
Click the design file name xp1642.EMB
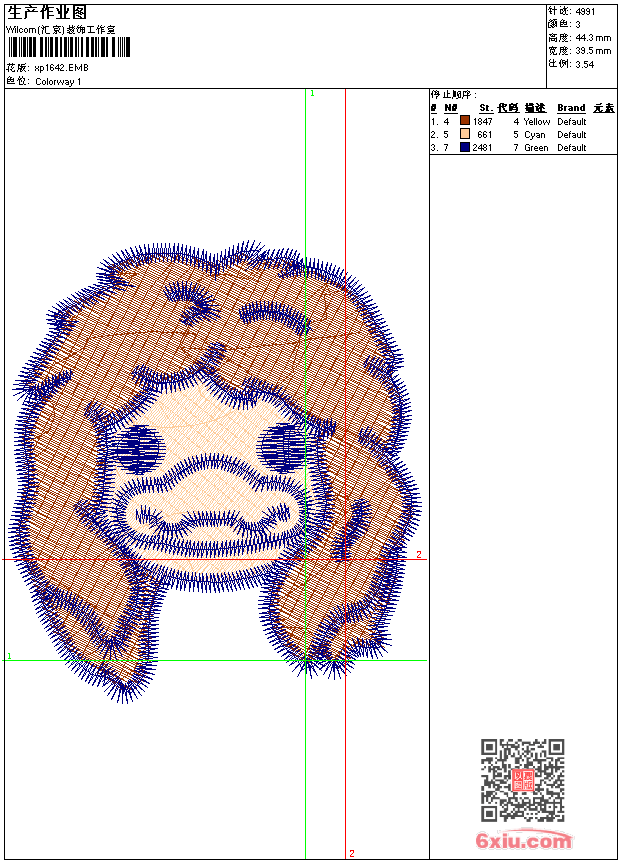tap(61, 68)
